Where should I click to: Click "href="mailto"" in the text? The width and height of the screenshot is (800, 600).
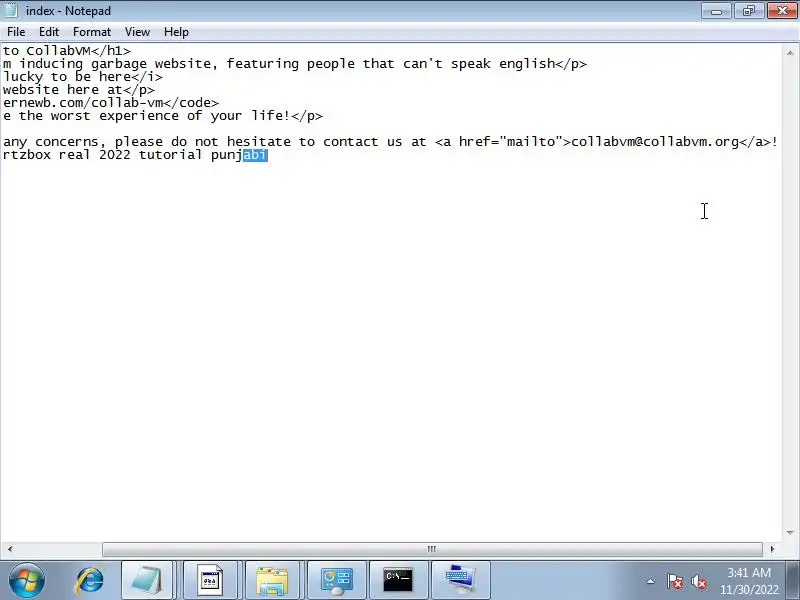pyautogui.click(x=511, y=142)
